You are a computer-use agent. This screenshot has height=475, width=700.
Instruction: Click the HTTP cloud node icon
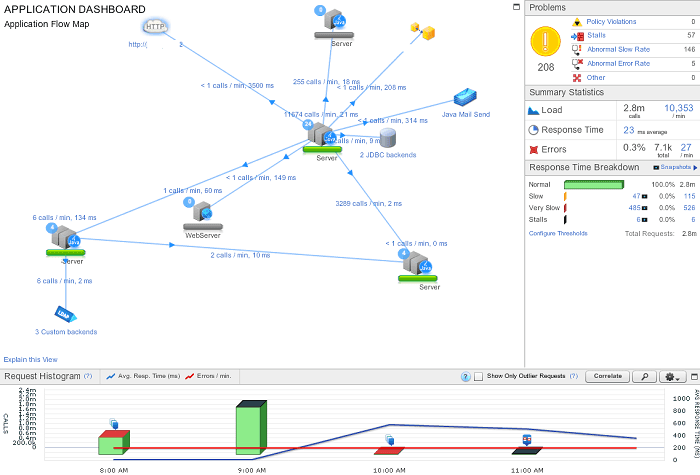[x=153, y=27]
